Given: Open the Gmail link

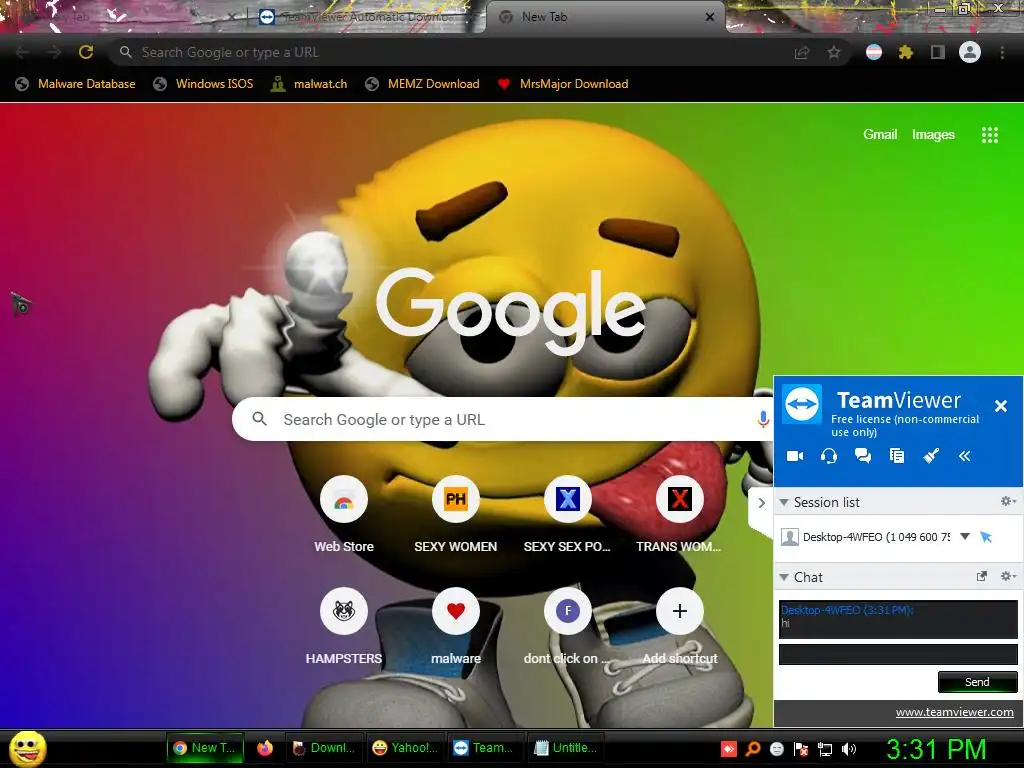Looking at the screenshot, I should (x=880, y=134).
